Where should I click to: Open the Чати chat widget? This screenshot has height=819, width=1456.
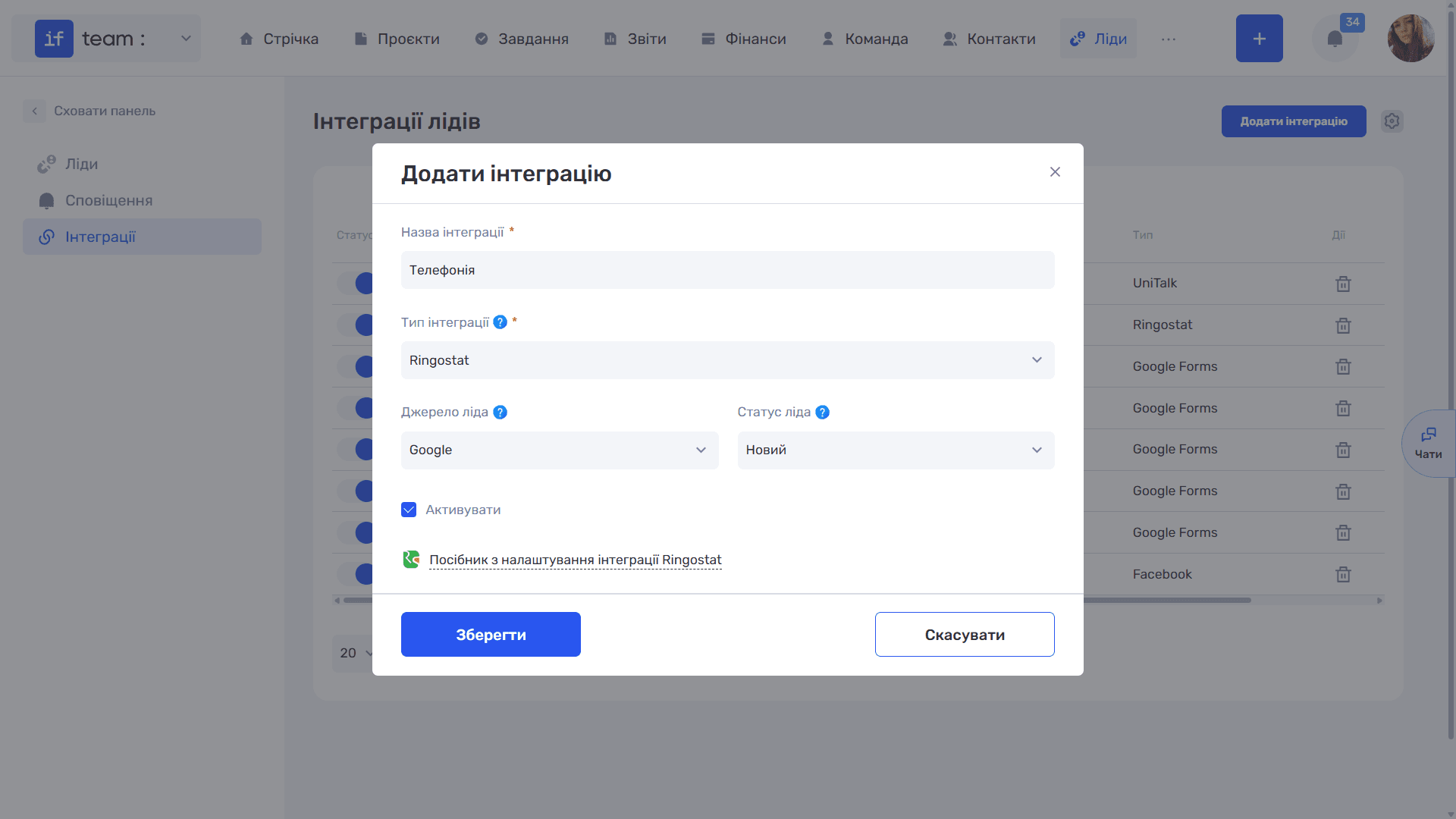click(1429, 444)
